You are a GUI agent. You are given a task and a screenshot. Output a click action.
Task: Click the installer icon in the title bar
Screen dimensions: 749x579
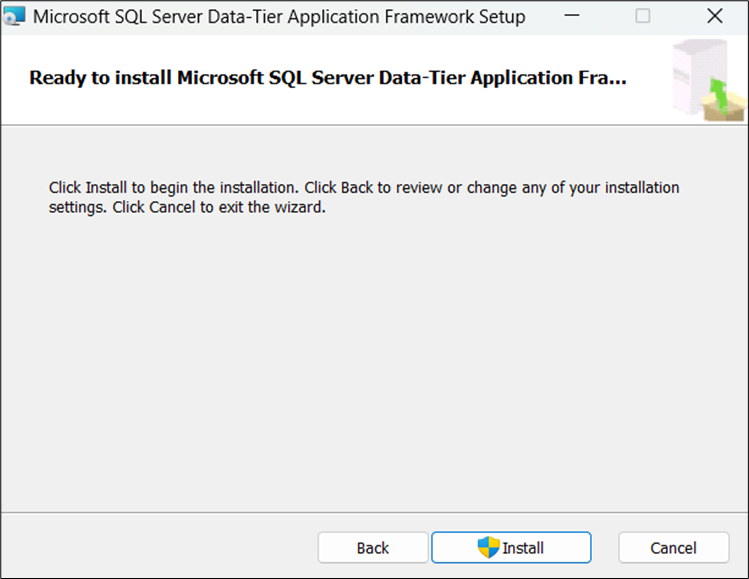click(x=17, y=17)
